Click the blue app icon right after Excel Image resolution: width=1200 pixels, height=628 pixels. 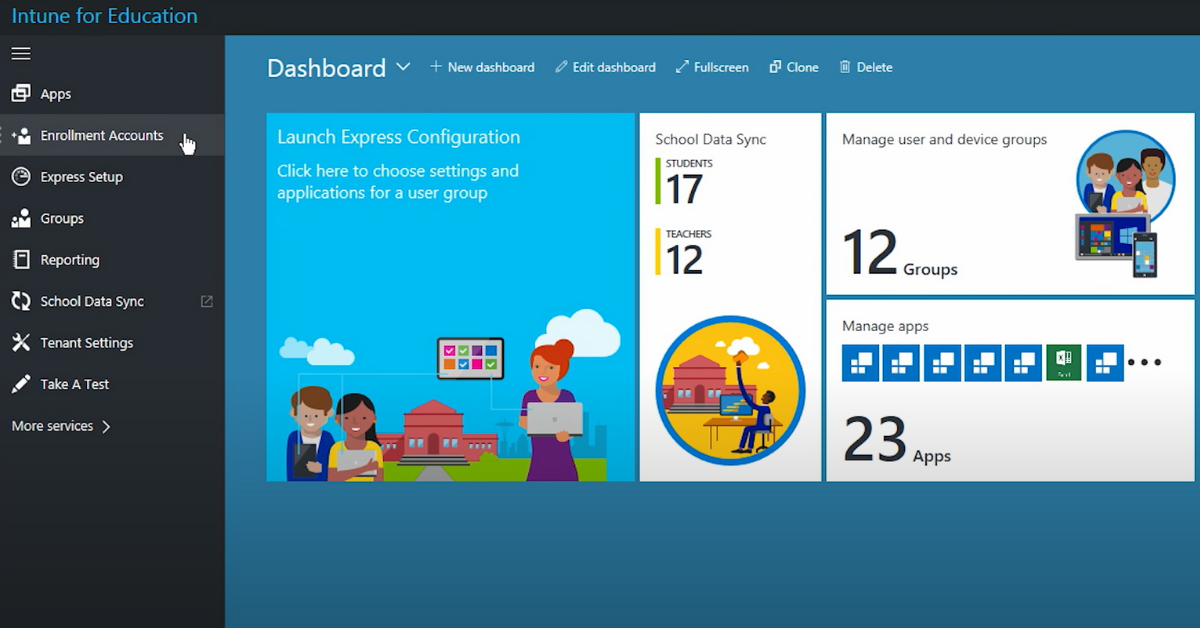coord(1105,363)
